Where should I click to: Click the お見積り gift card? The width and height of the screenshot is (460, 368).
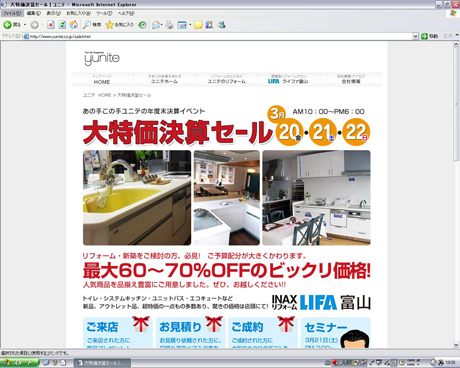(190, 333)
